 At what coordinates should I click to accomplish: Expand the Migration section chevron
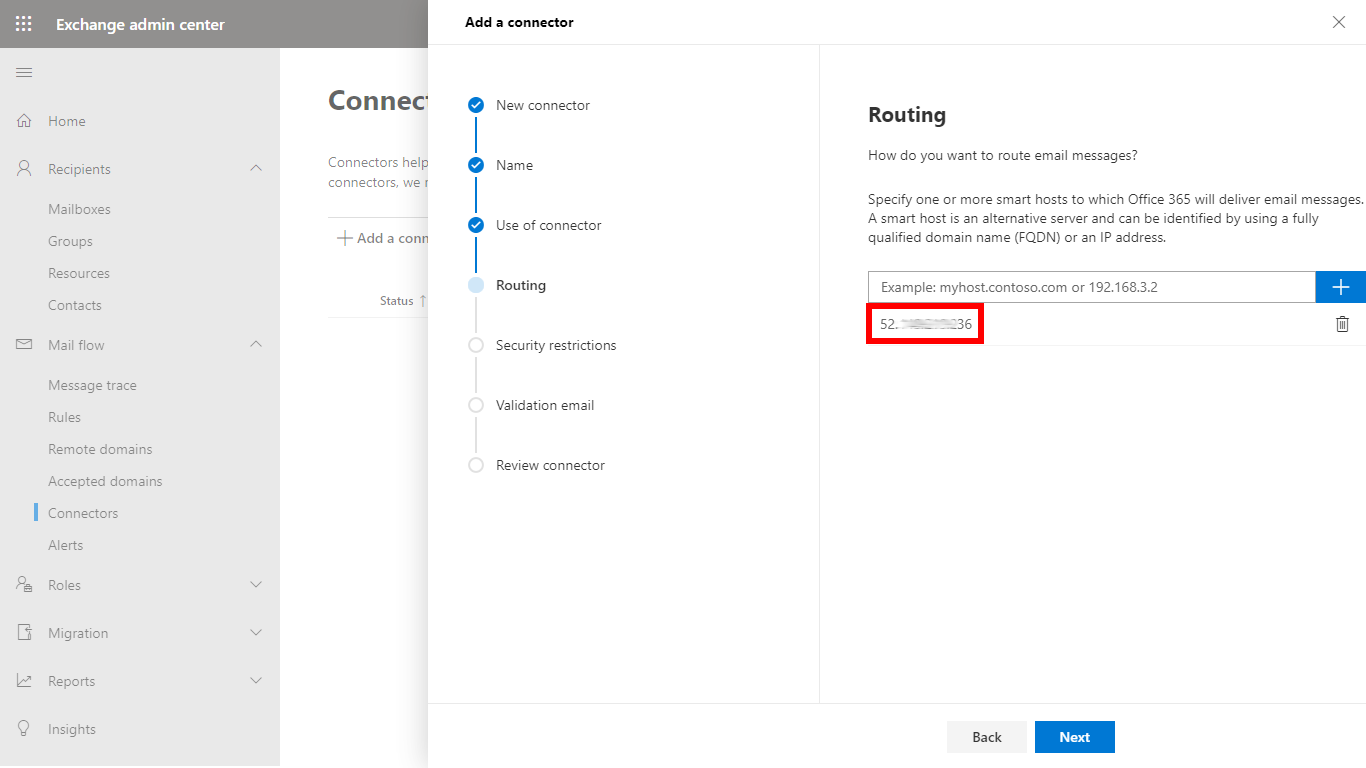[x=256, y=632]
